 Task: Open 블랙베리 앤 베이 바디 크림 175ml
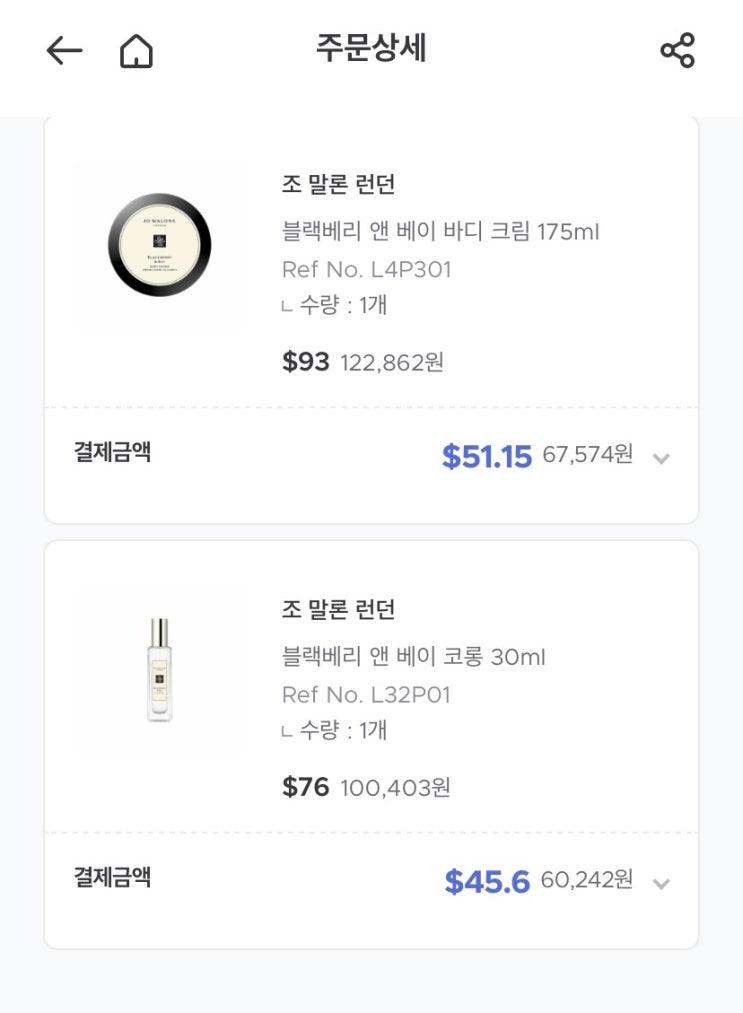click(440, 232)
